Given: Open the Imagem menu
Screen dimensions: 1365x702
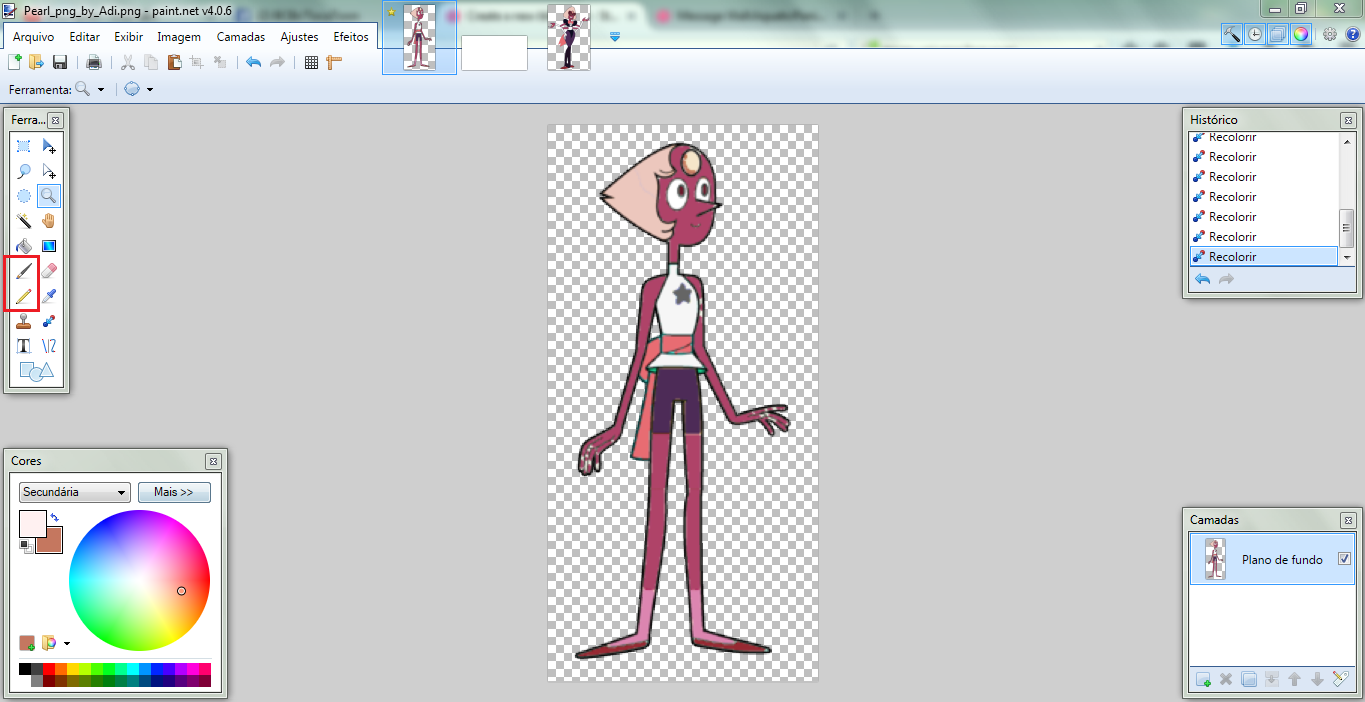Looking at the screenshot, I should click(x=179, y=37).
